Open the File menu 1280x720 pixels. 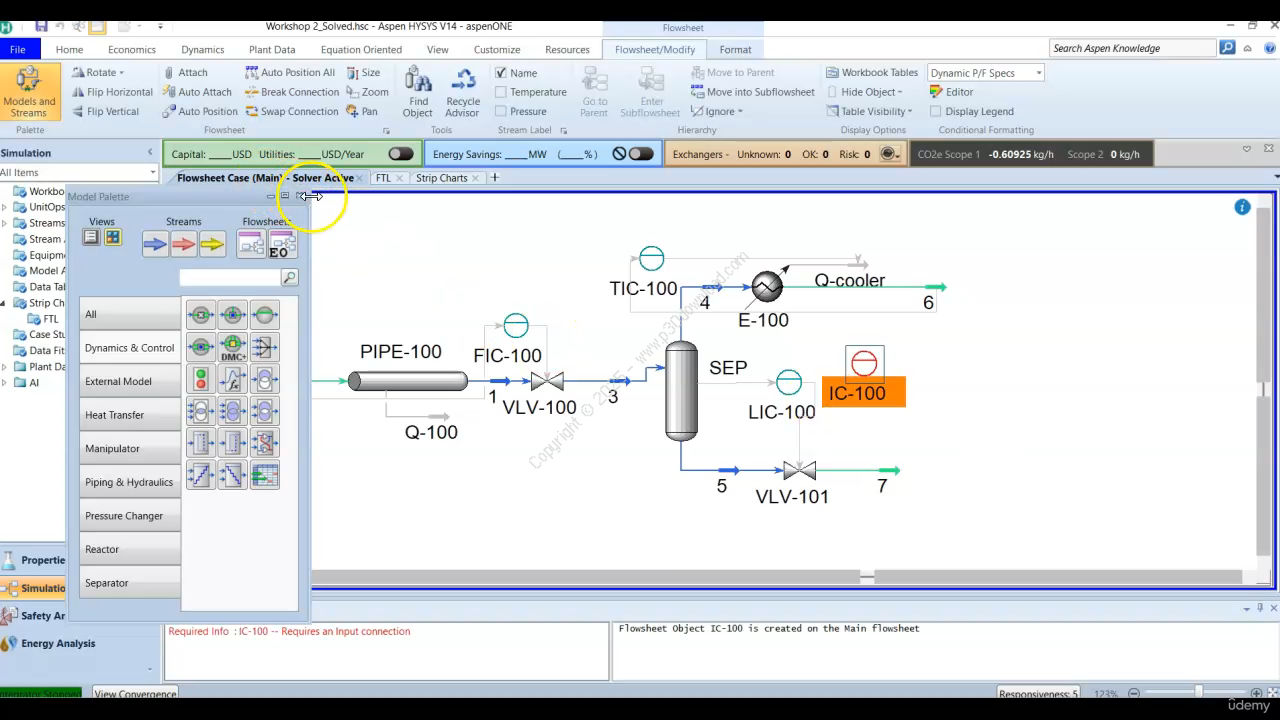pyautogui.click(x=18, y=49)
